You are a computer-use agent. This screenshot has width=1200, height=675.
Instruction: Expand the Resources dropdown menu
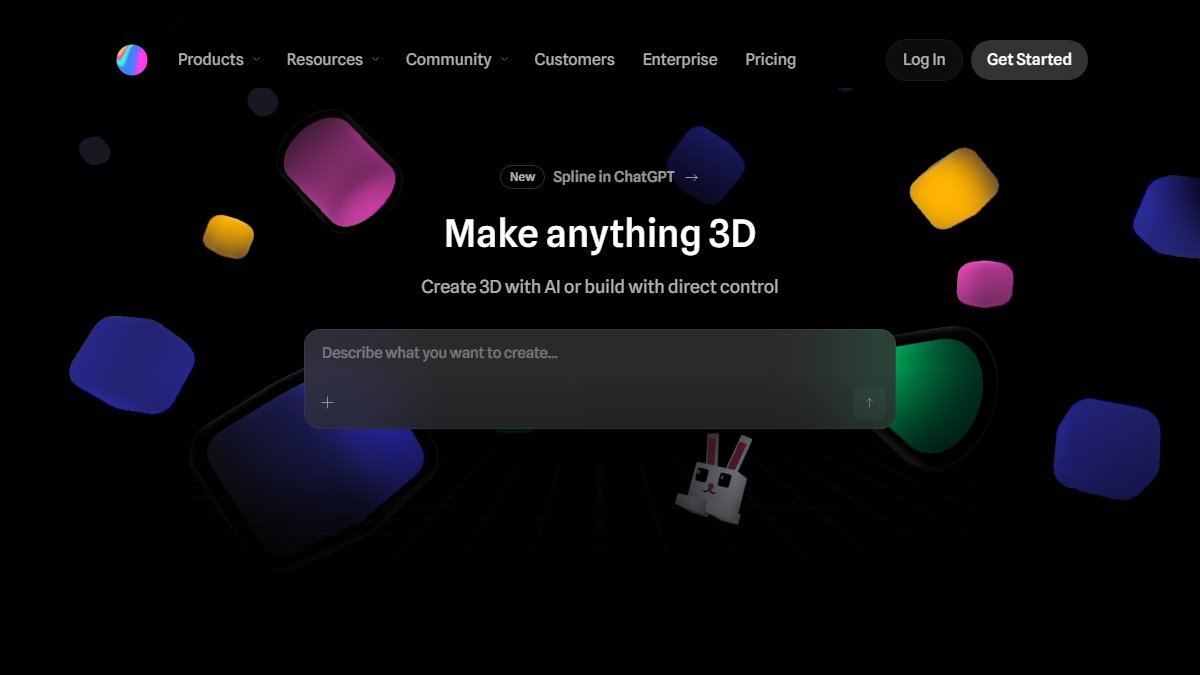(333, 60)
